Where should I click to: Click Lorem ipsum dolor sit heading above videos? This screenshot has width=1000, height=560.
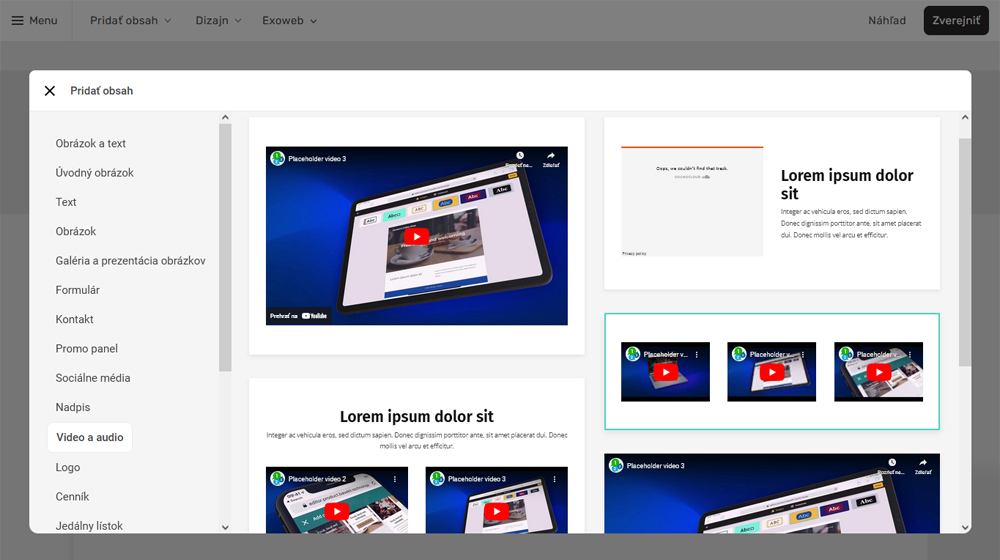416,416
